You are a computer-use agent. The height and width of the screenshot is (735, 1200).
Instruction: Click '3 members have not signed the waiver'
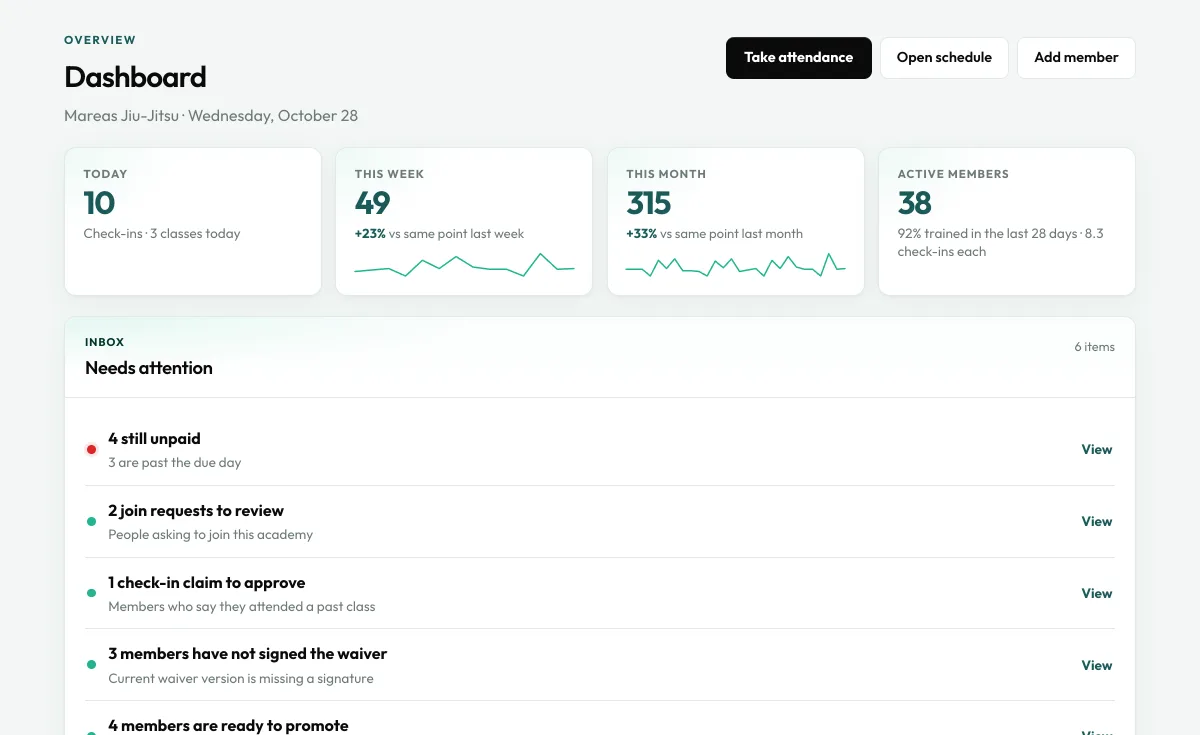(x=247, y=654)
